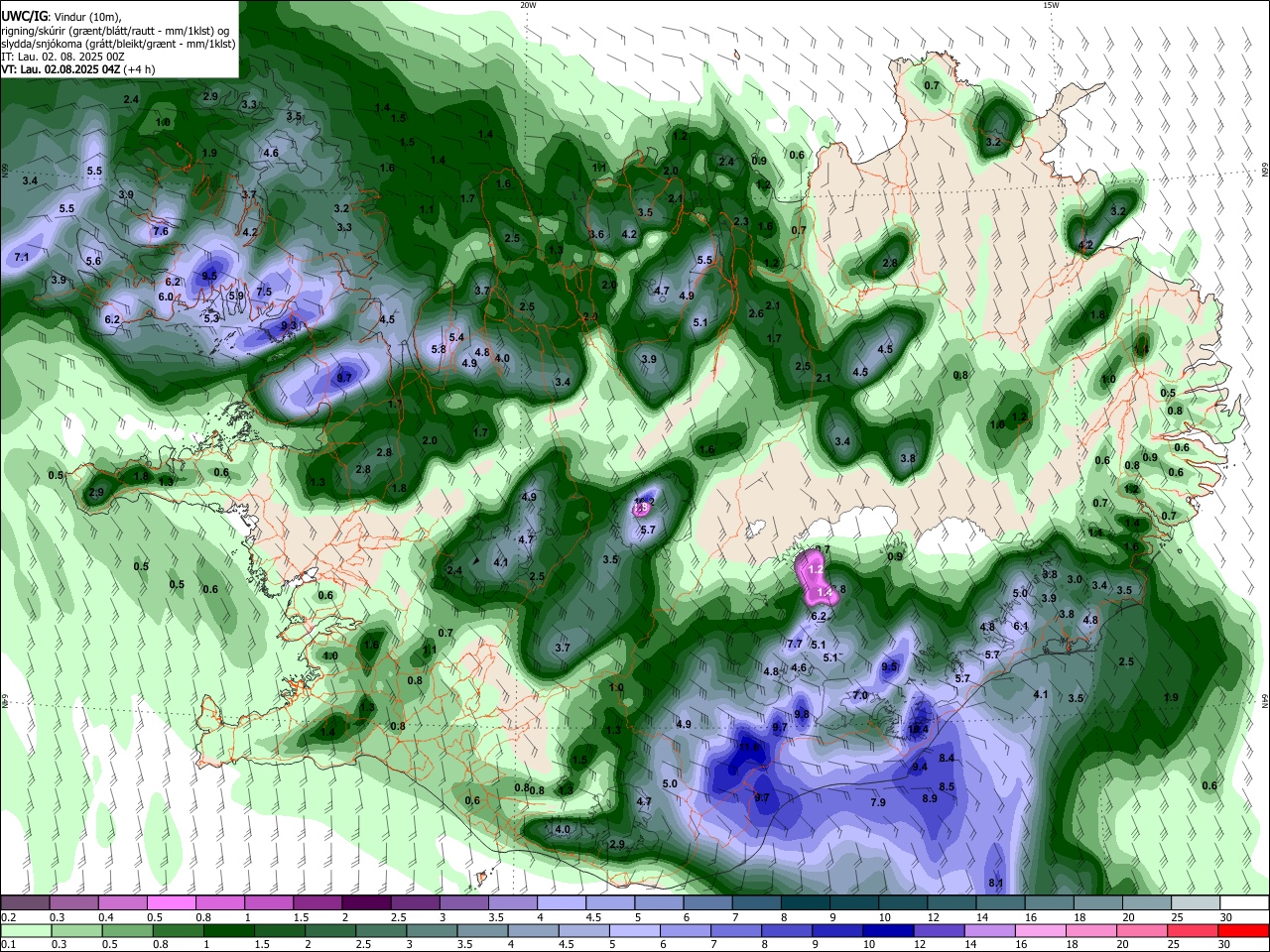Click the 9.8 precipitation value
The image size is (1270, 952).
point(802,714)
